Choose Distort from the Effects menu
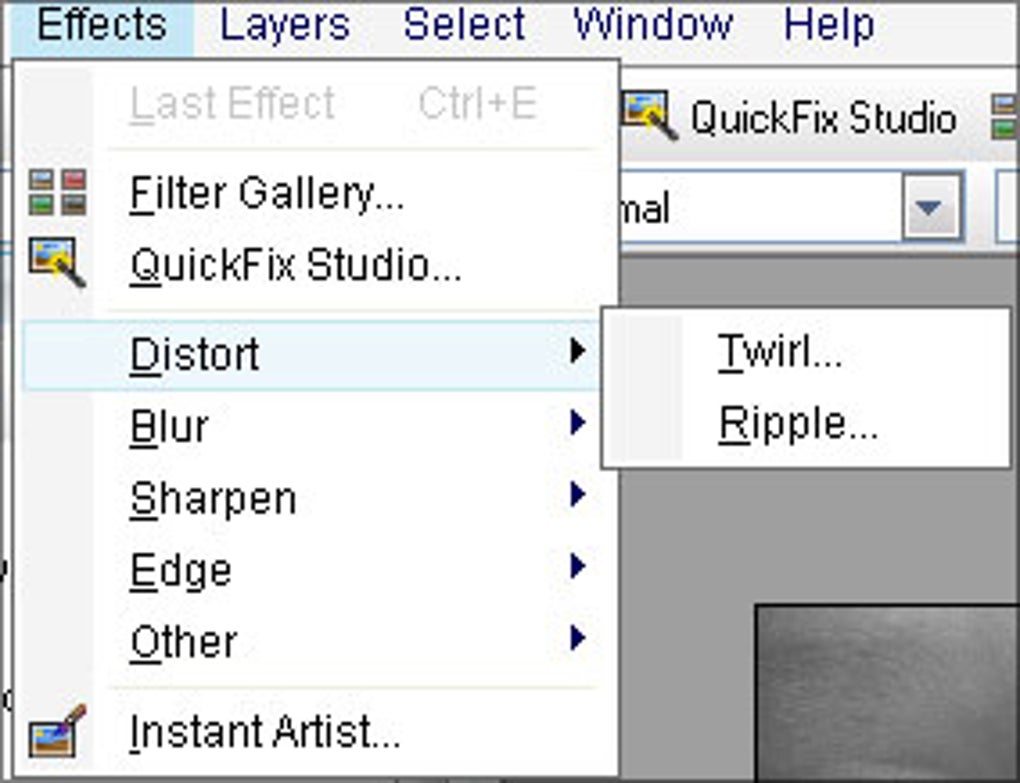This screenshot has height=783, width=1020. click(195, 354)
